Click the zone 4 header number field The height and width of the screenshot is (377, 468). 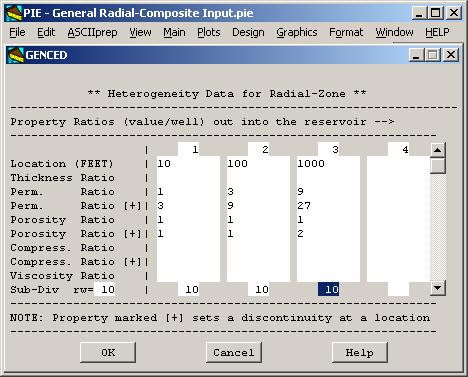point(399,149)
